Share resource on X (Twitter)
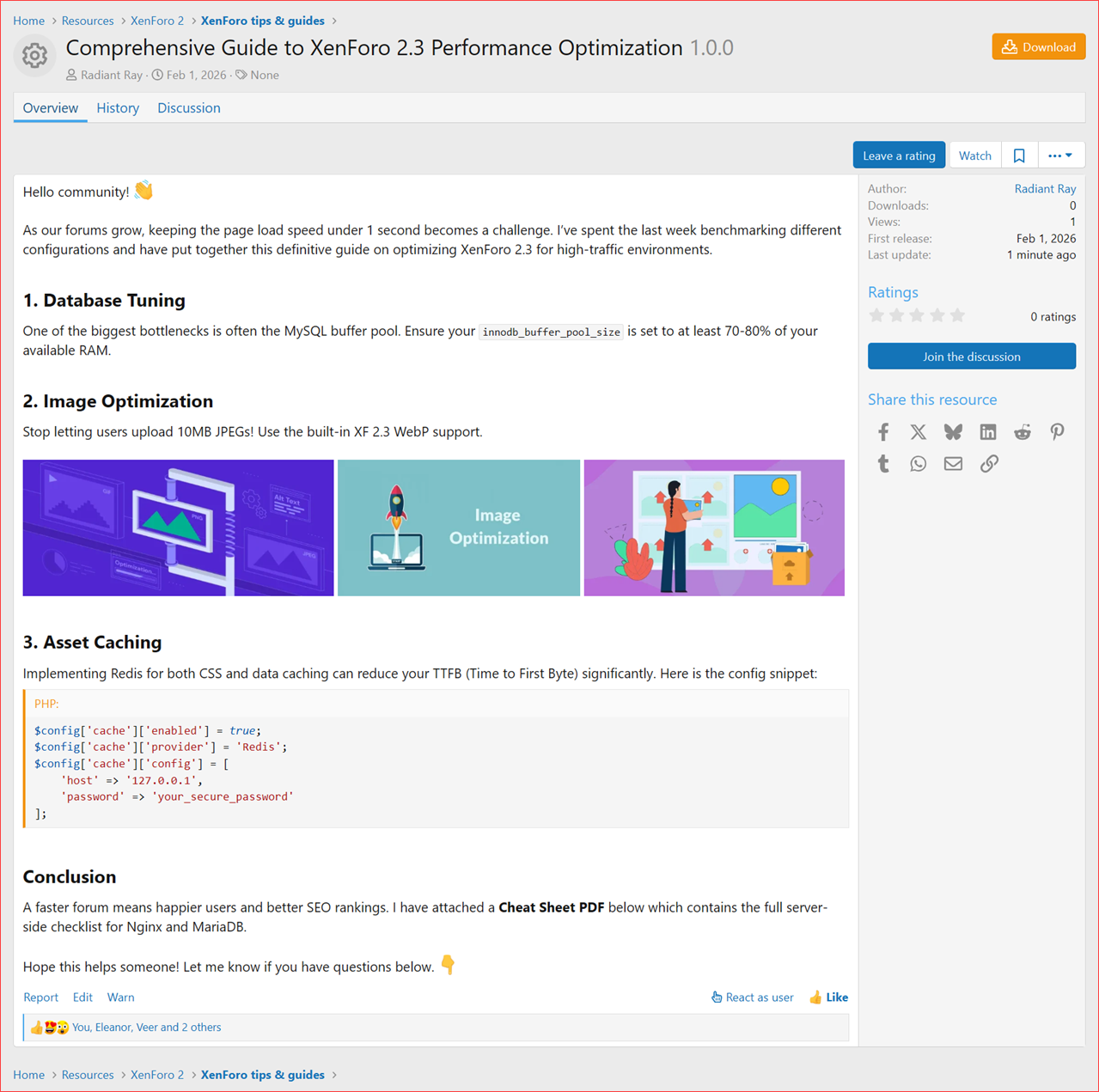This screenshot has width=1099, height=1092. [919, 432]
